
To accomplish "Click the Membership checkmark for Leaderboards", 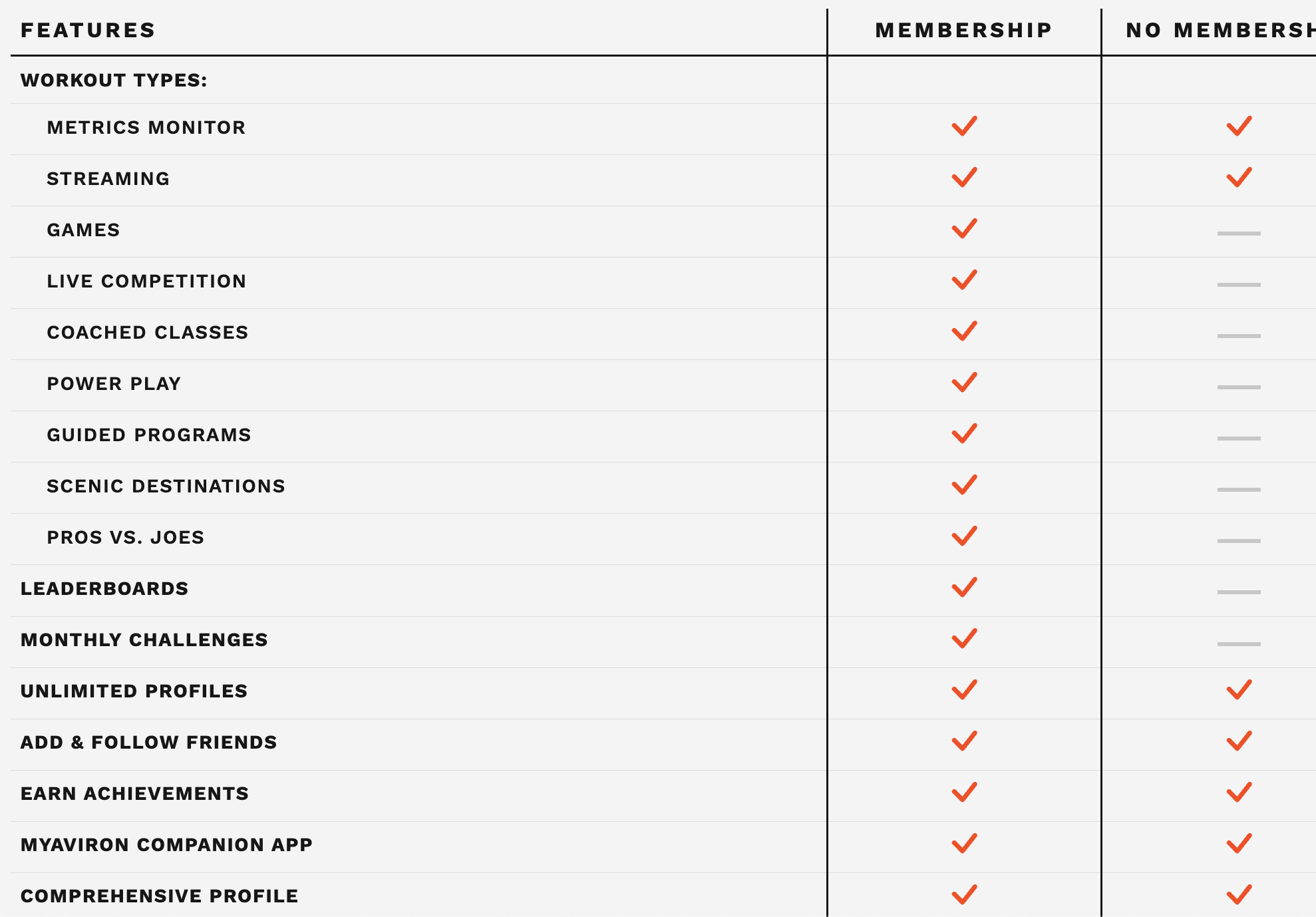I will [x=964, y=588].
